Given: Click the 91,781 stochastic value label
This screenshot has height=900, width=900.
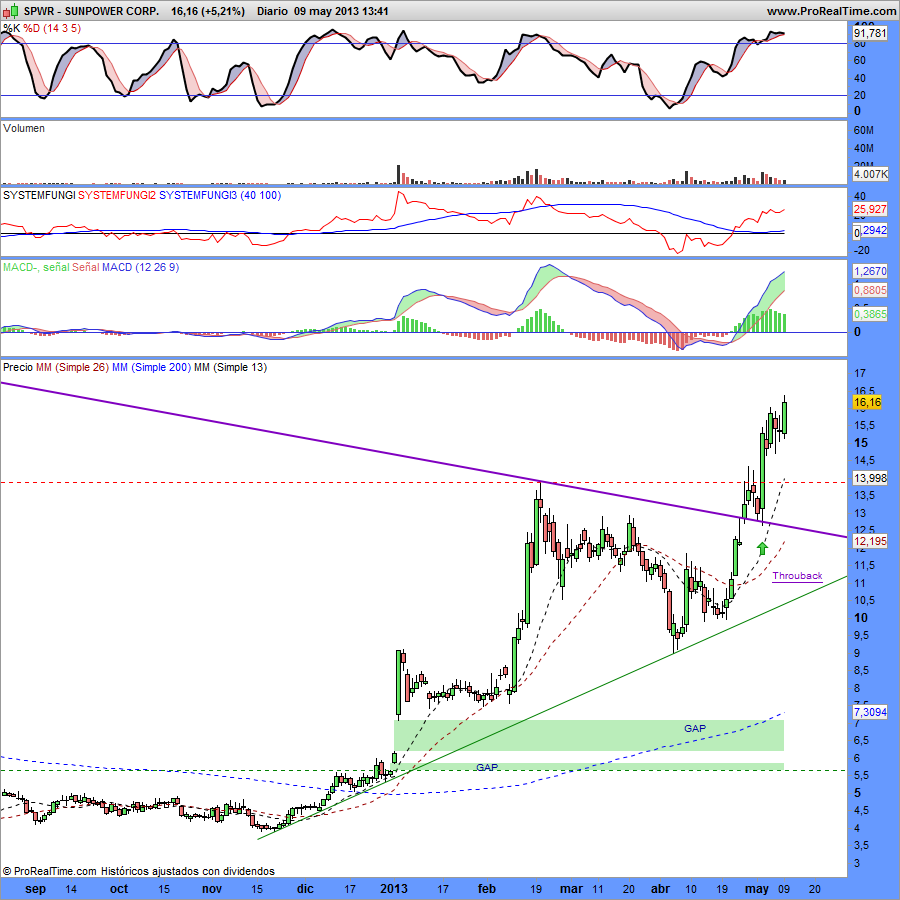Looking at the screenshot, I should coord(870,33).
